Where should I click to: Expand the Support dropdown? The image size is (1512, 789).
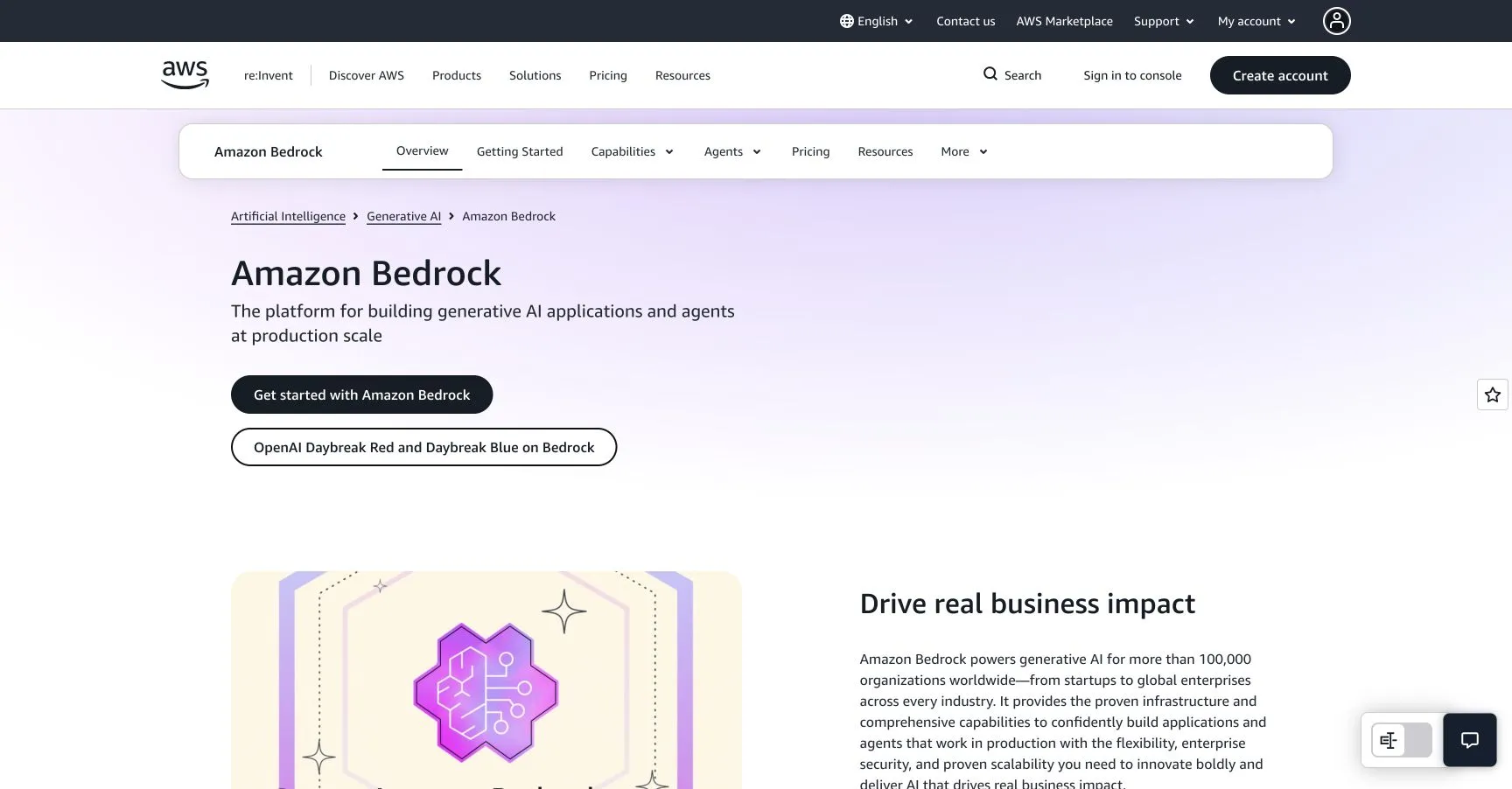(x=1164, y=21)
